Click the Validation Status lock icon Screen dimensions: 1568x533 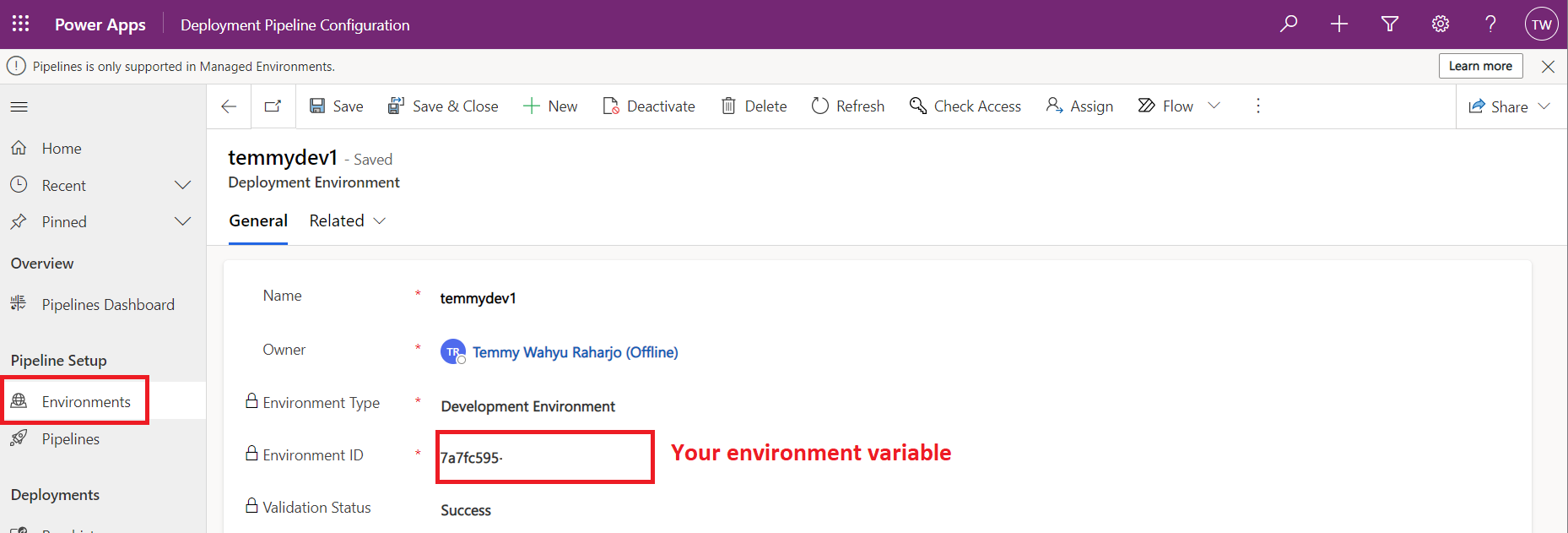pyautogui.click(x=251, y=506)
